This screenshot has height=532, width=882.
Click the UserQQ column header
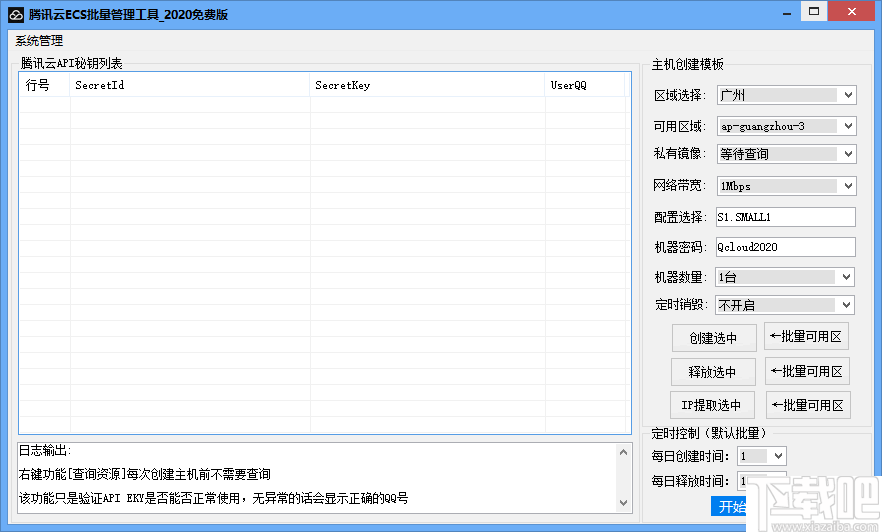pos(585,85)
